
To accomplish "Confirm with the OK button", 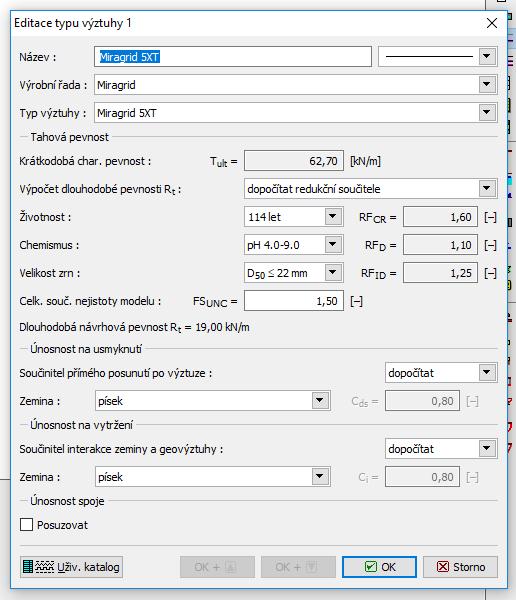I will 379,567.
